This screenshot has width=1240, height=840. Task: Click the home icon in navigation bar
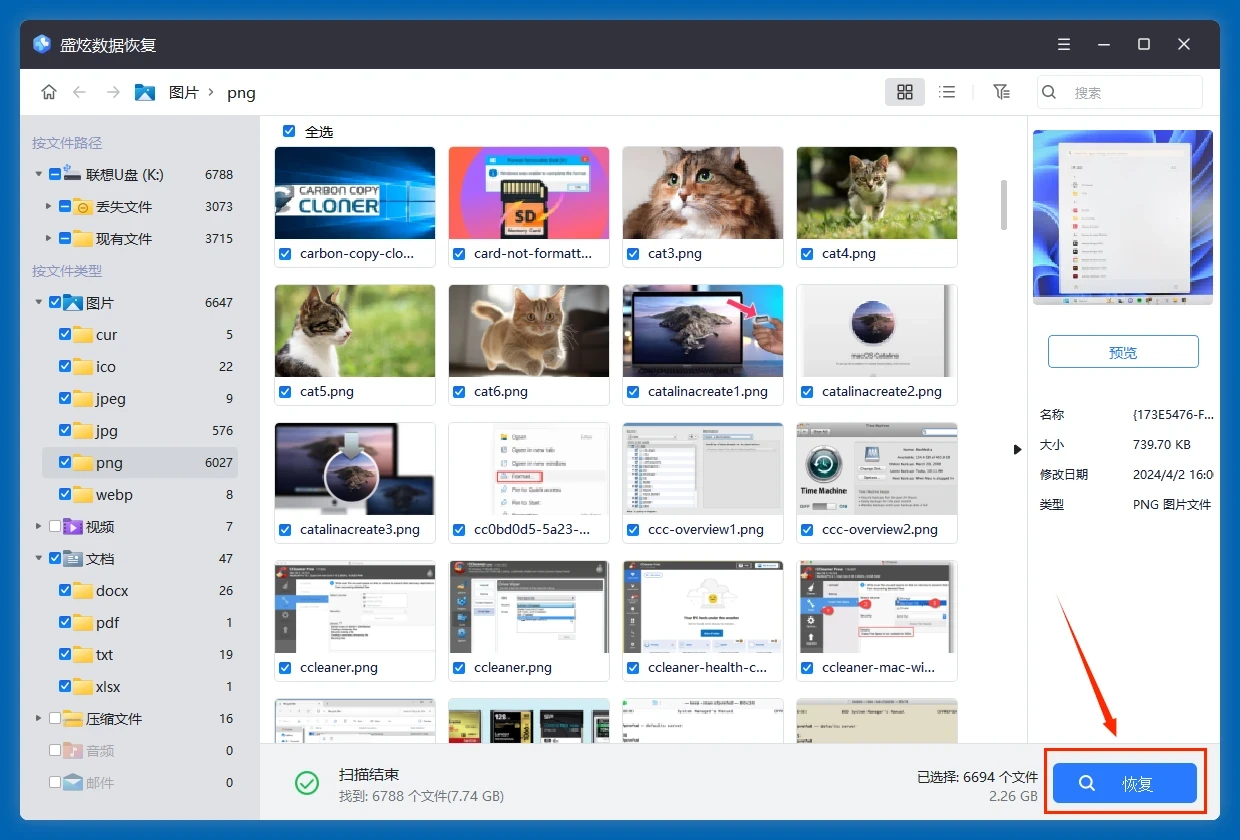pyautogui.click(x=48, y=92)
